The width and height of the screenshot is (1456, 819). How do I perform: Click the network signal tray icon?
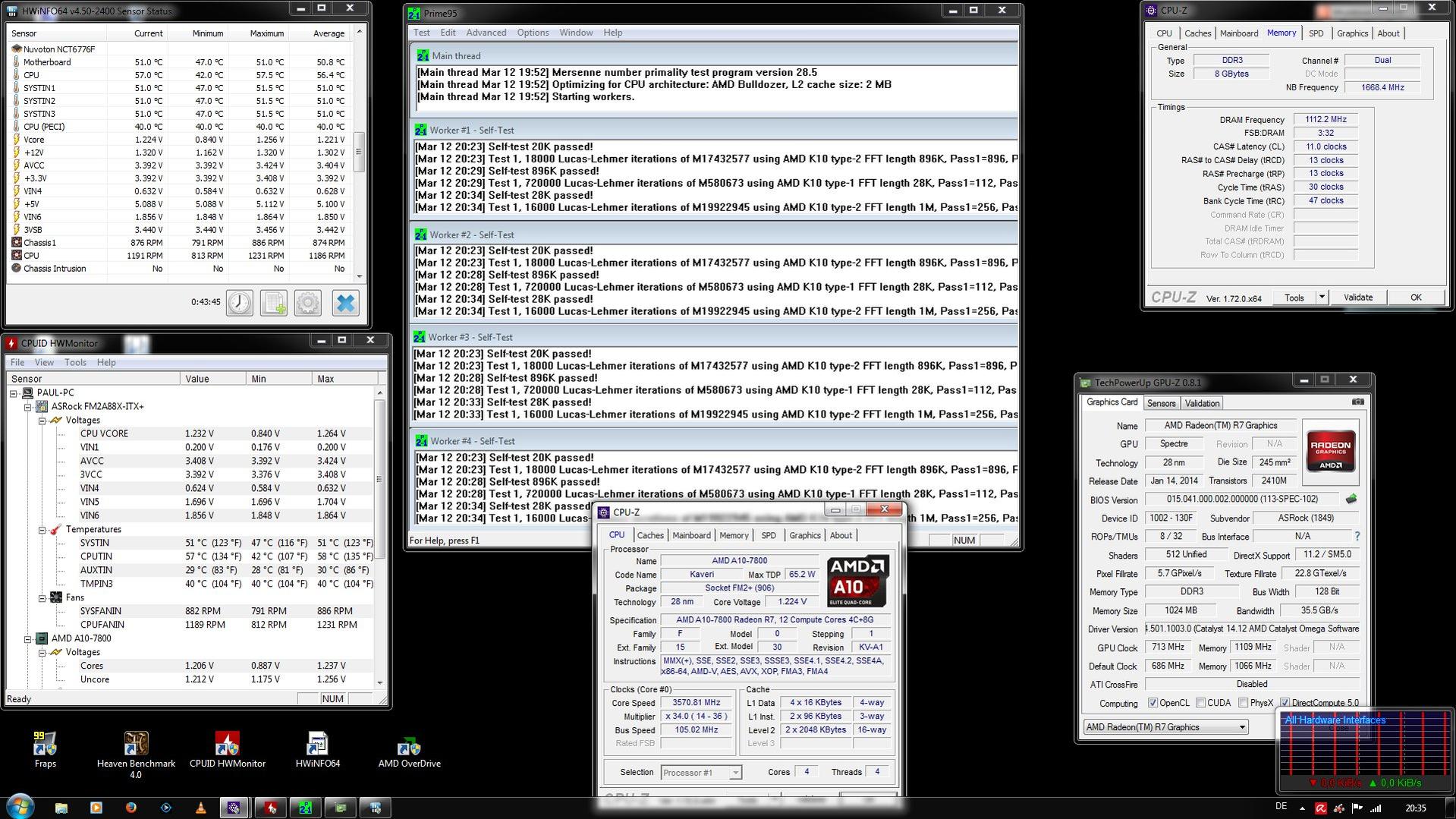1376,808
